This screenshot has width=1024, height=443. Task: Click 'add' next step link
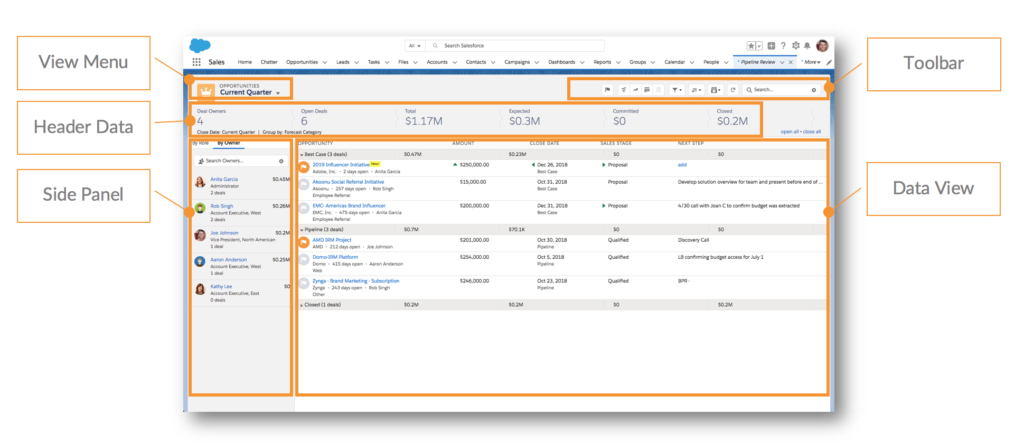[x=682, y=165]
